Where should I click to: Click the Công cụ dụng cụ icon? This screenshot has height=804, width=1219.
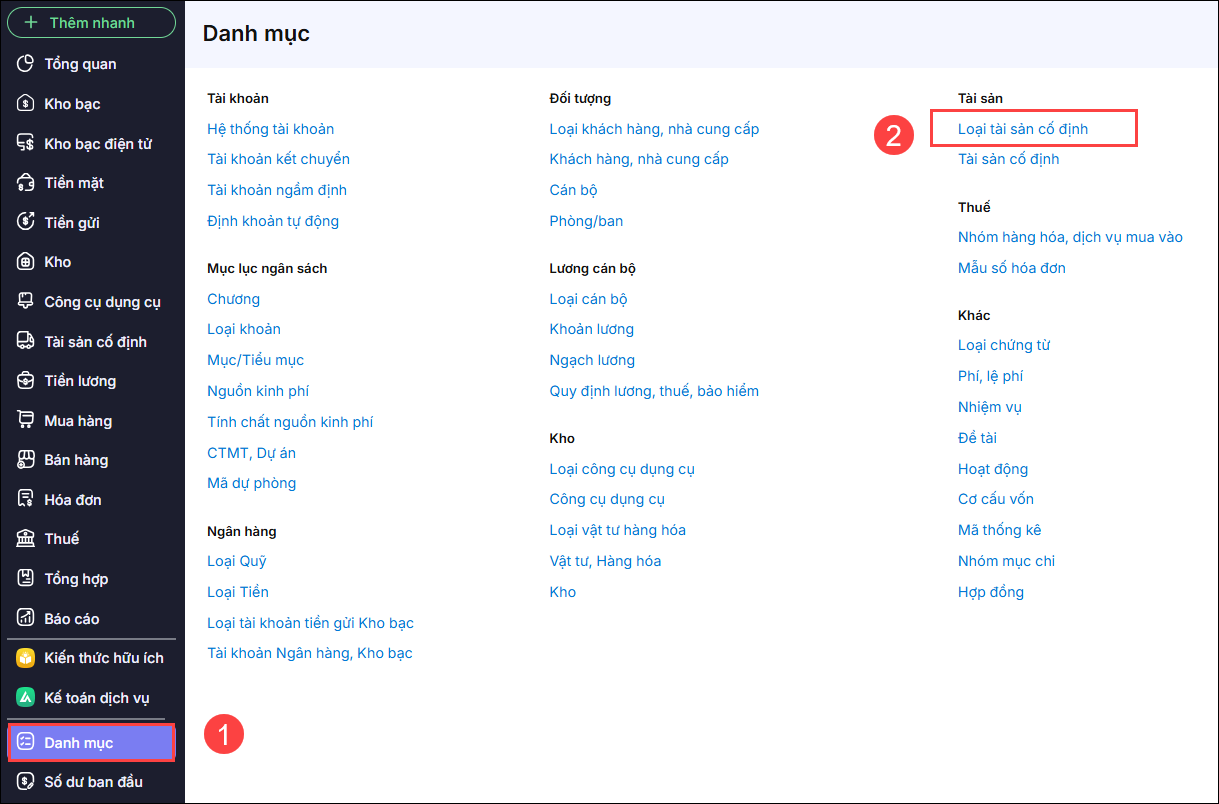[26, 302]
